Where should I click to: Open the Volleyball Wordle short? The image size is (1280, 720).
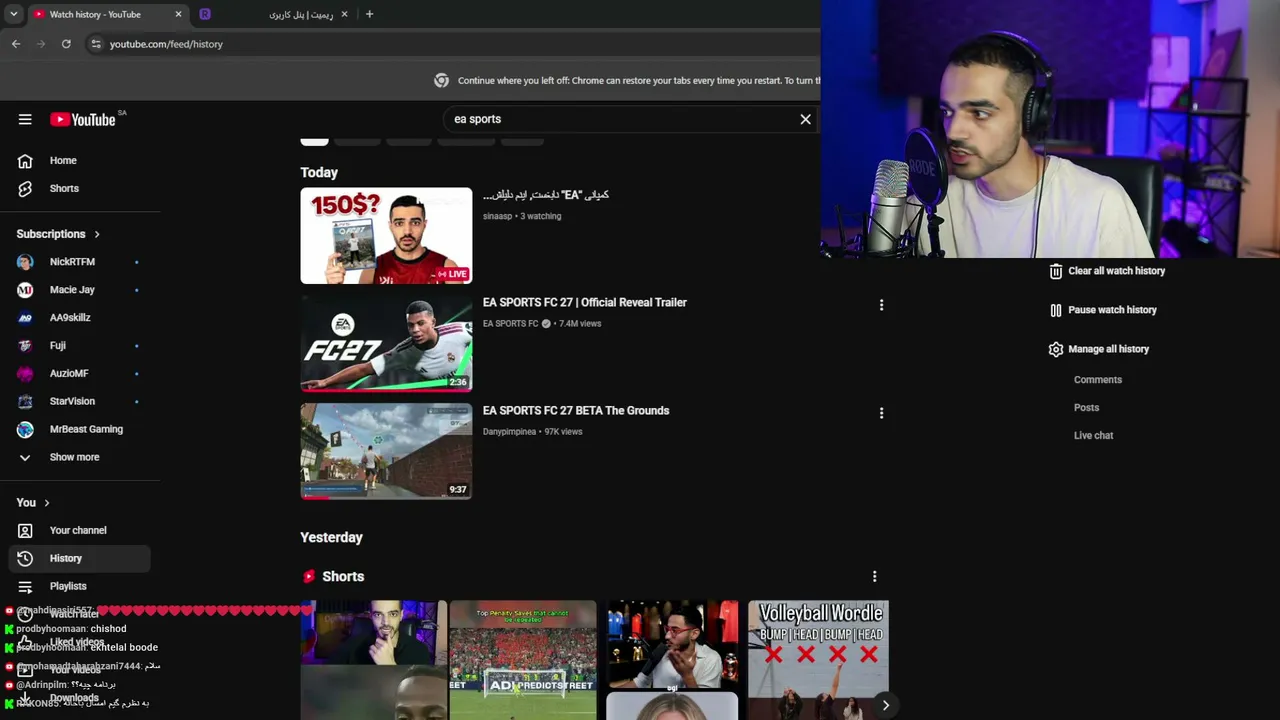[820, 660]
